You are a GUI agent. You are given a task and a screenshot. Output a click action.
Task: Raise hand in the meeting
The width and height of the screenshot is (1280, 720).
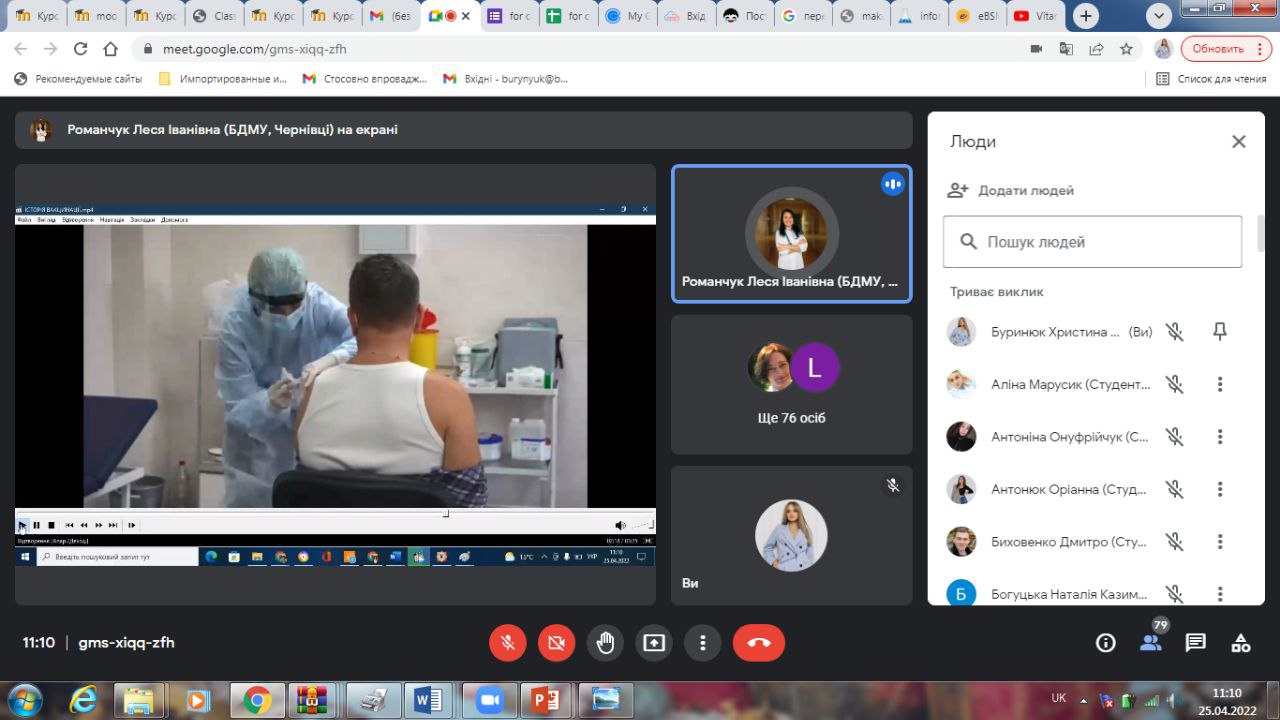[605, 643]
